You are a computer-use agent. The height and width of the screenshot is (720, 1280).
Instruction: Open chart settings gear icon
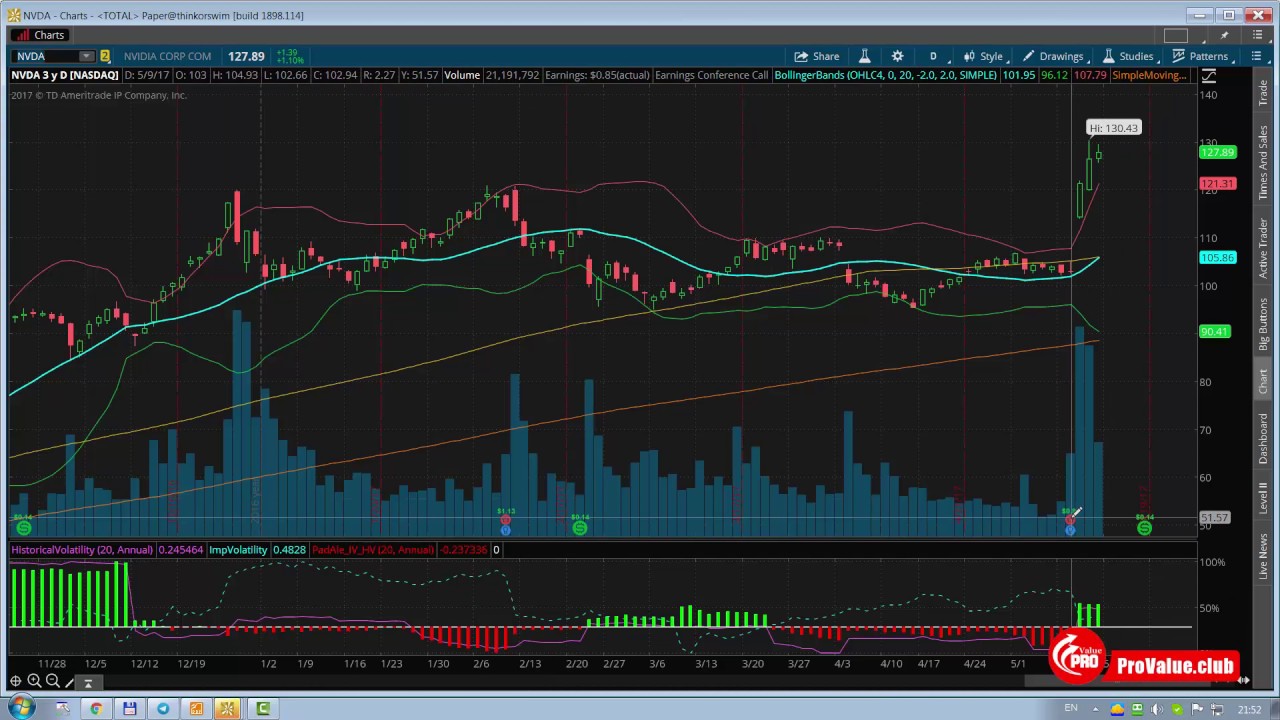(x=897, y=56)
